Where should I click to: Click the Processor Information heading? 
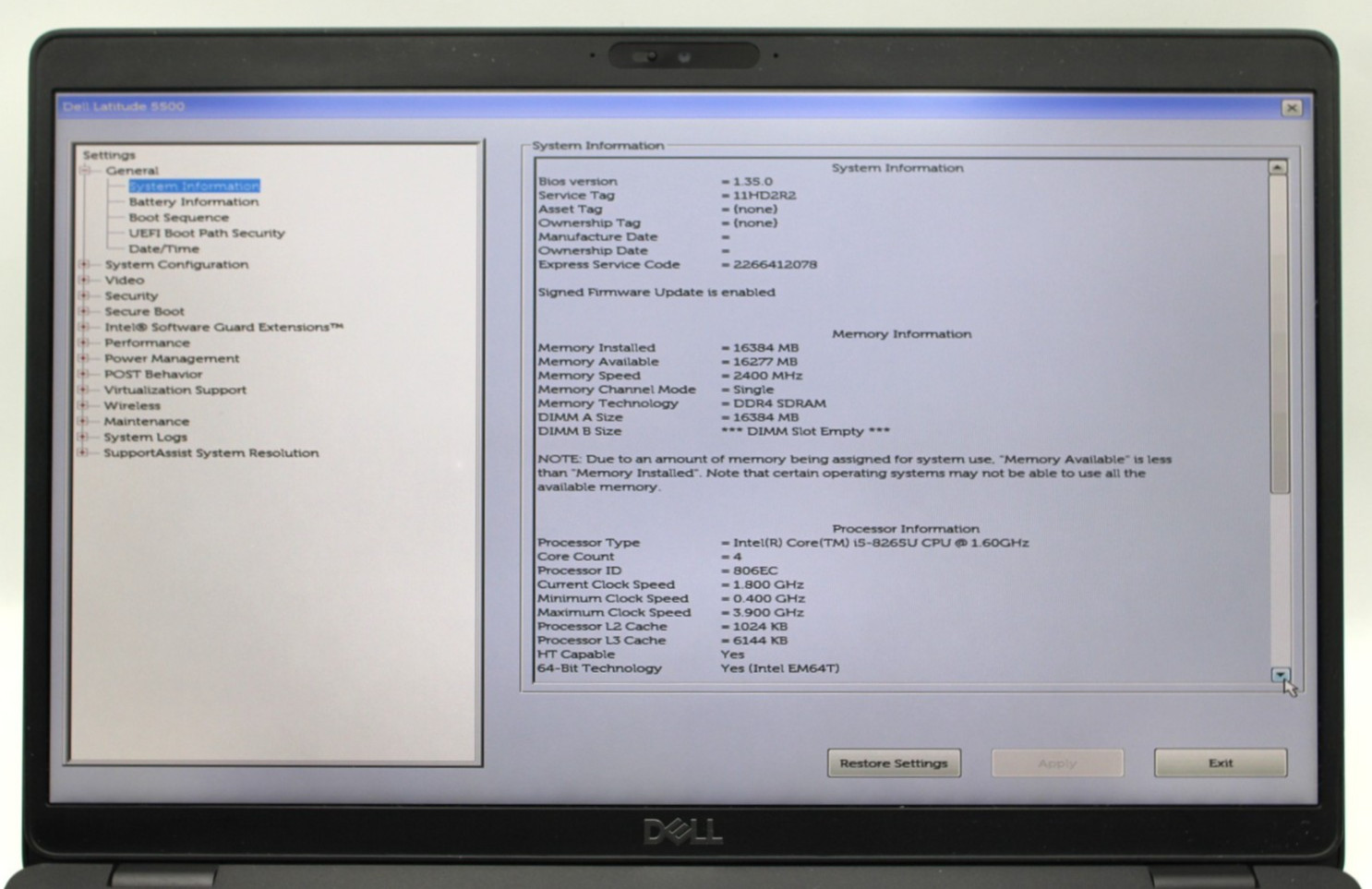pyautogui.click(x=905, y=529)
